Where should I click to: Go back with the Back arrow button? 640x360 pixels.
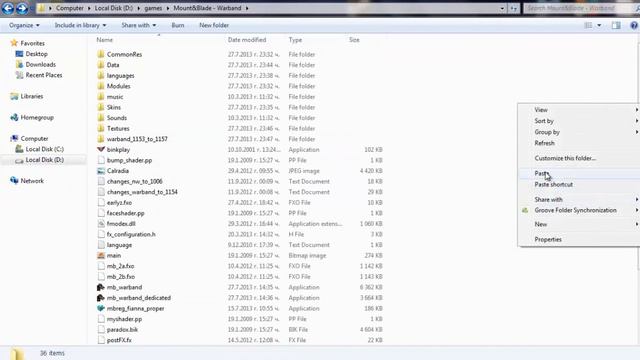click(x=8, y=8)
